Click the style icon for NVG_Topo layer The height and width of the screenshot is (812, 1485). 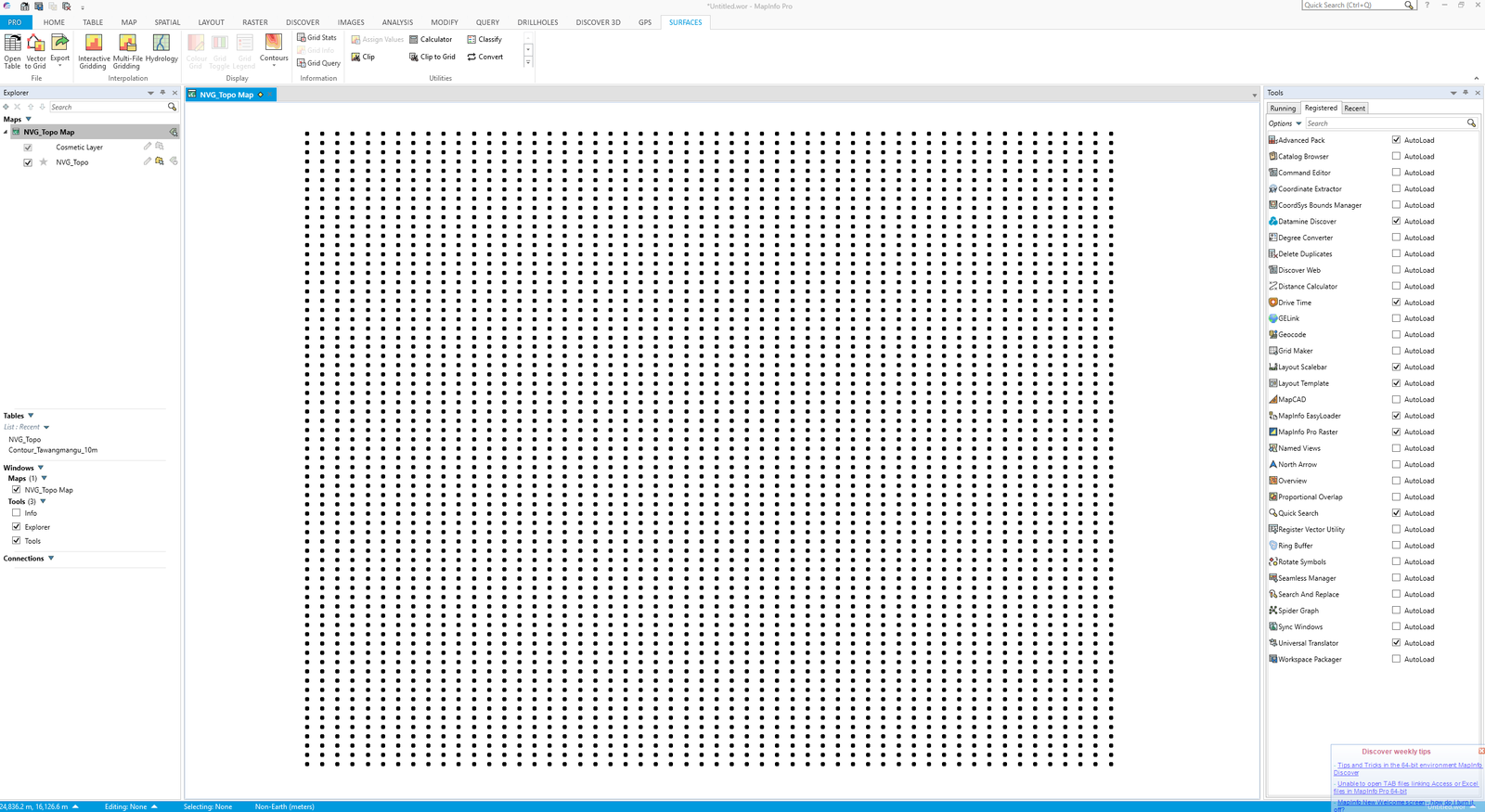click(160, 161)
